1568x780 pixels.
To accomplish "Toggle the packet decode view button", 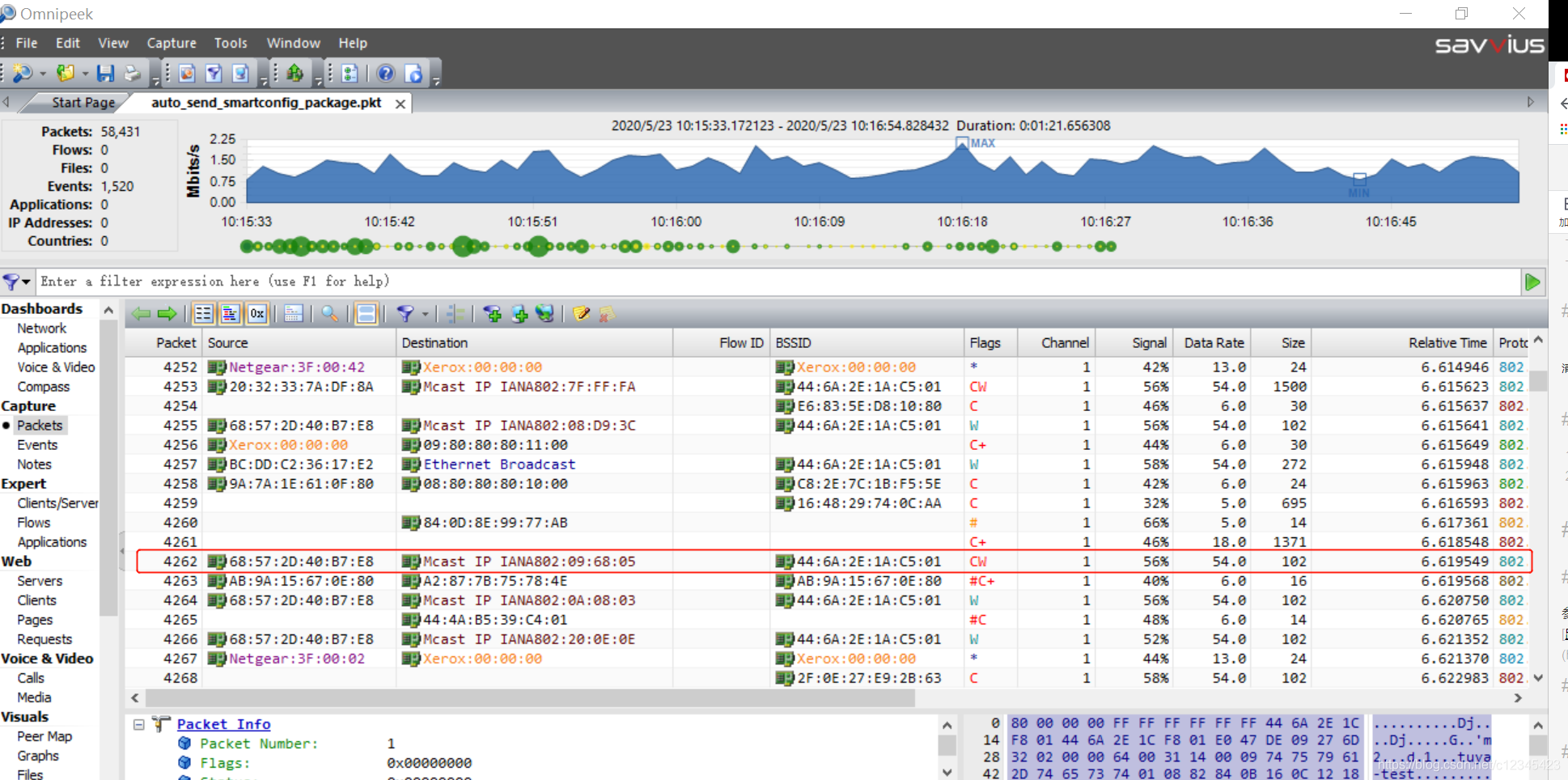I will [231, 314].
